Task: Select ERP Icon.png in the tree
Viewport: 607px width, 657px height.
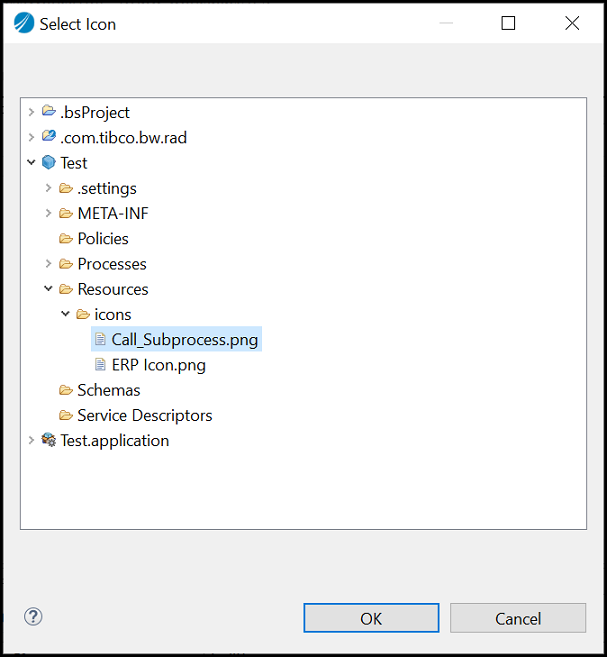Action: pos(158,365)
